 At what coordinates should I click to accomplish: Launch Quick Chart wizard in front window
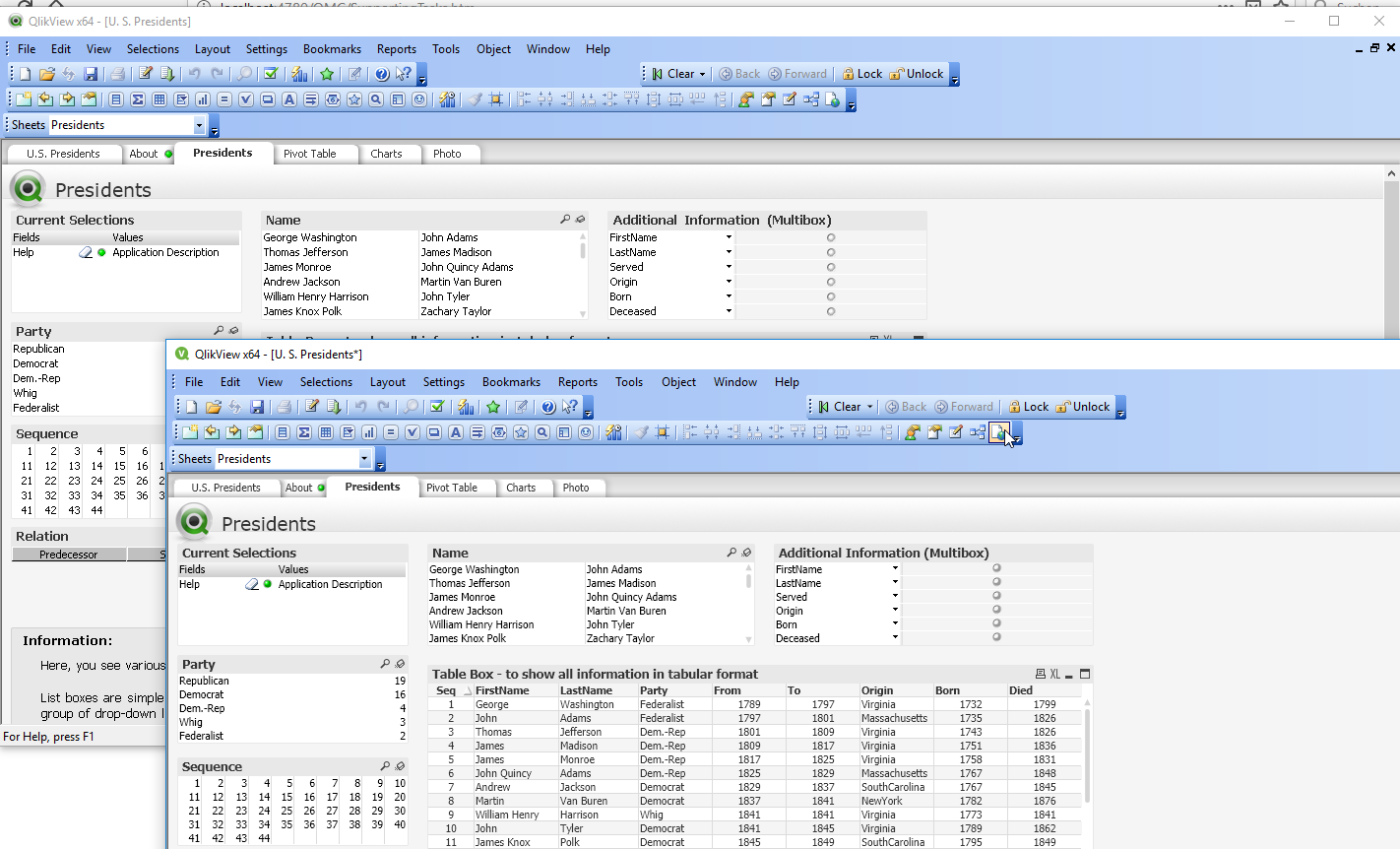(466, 407)
